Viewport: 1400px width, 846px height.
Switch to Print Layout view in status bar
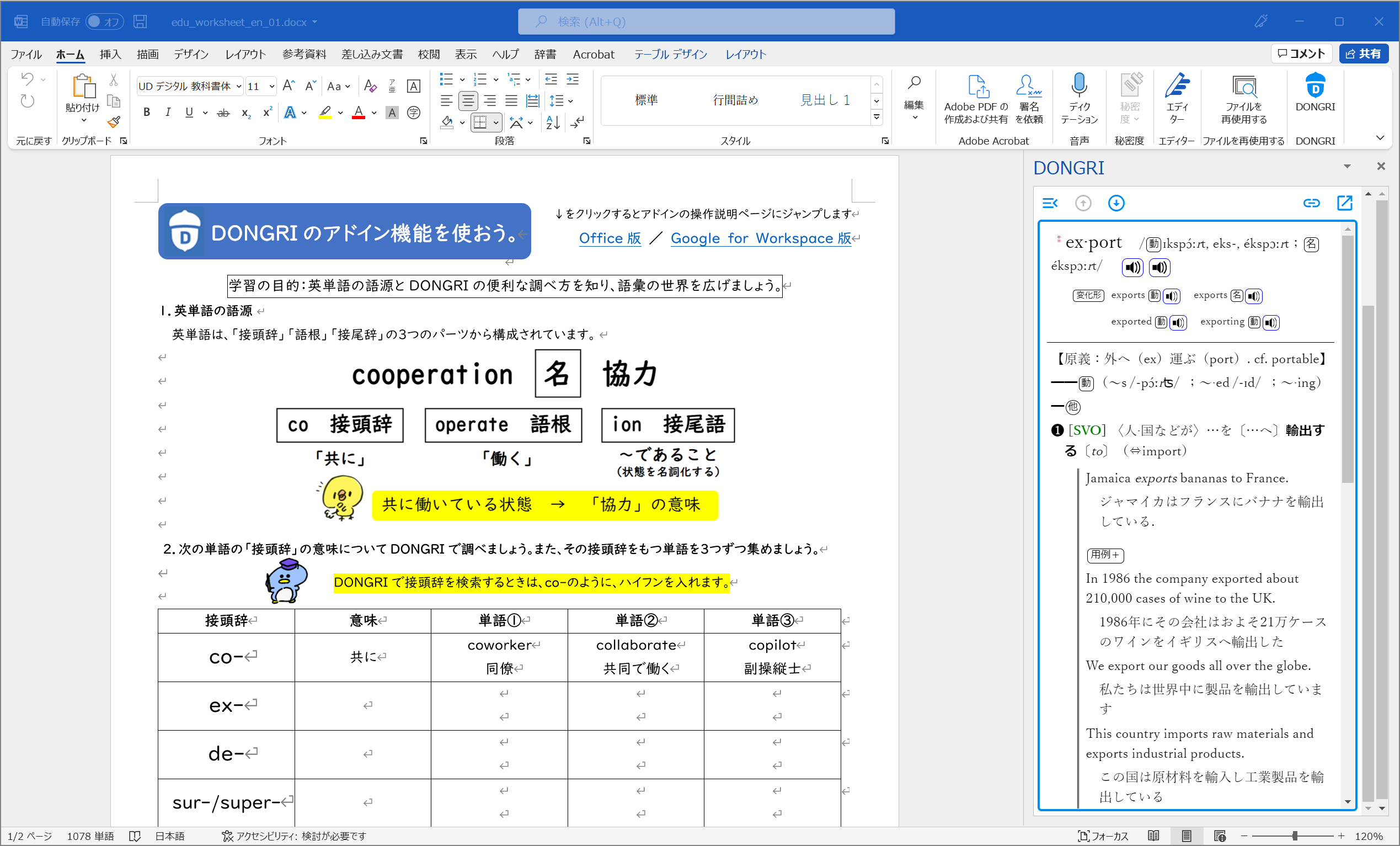1187,836
